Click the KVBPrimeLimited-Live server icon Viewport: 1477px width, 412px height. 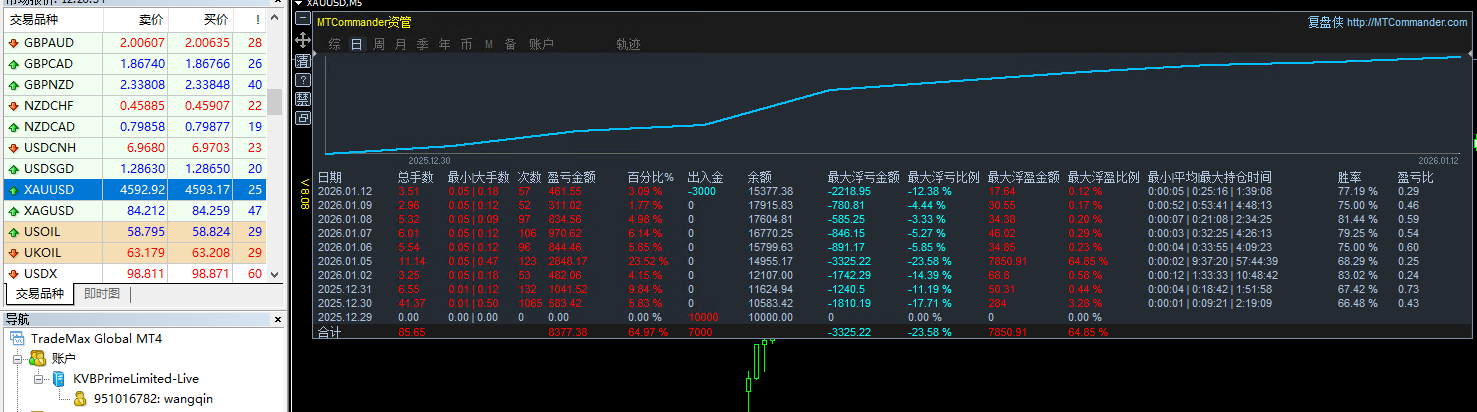pos(59,379)
